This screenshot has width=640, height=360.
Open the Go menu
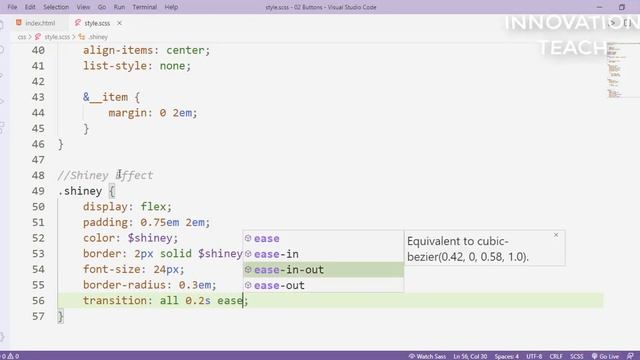tap(102, 7)
